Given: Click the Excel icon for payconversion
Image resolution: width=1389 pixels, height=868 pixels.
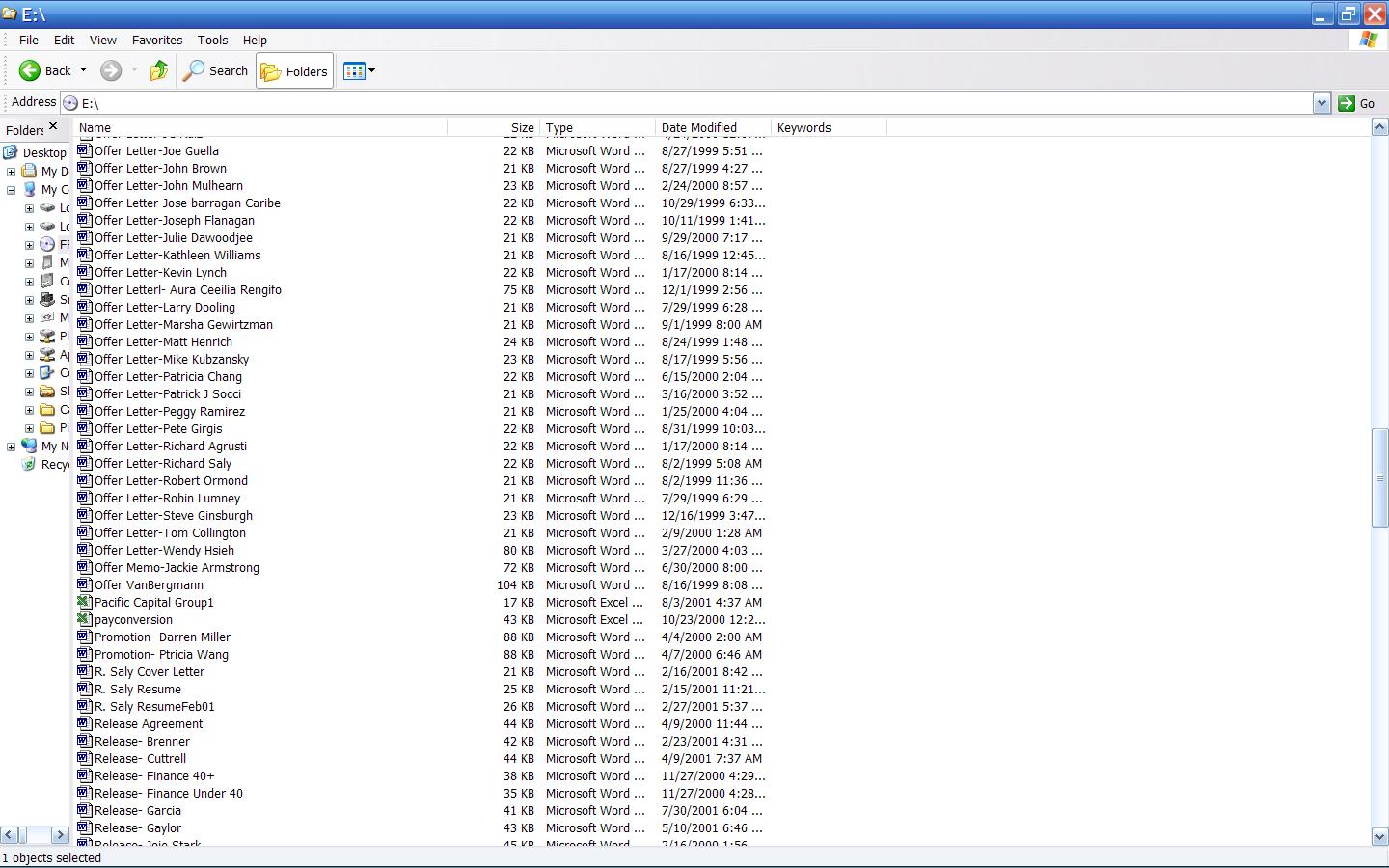Looking at the screenshot, I should [85, 619].
